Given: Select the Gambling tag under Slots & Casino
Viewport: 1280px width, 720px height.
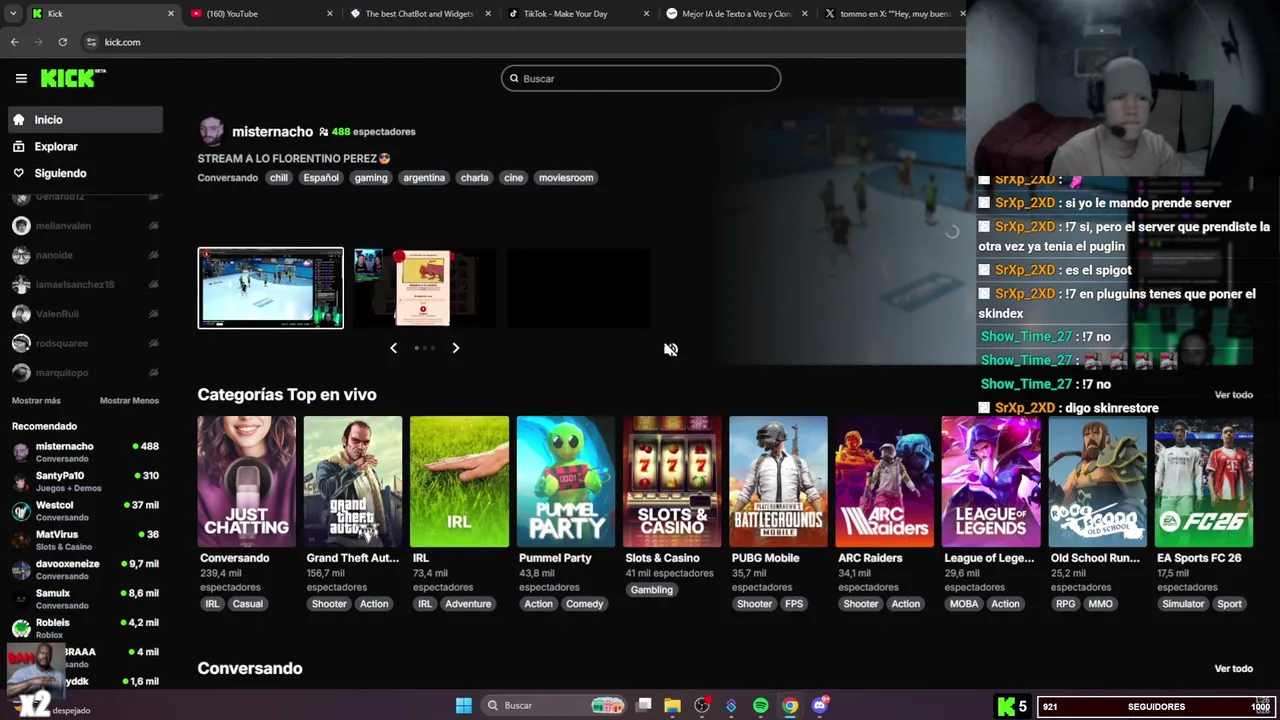Looking at the screenshot, I should [x=651, y=590].
